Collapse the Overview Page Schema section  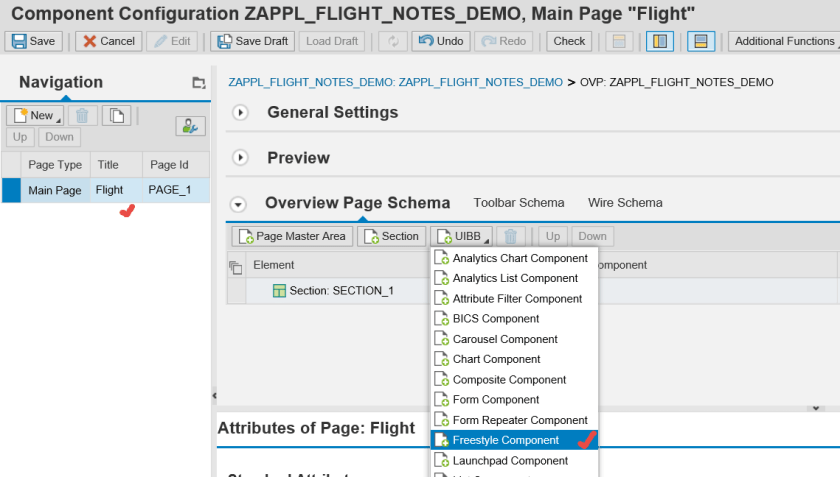[x=239, y=204]
